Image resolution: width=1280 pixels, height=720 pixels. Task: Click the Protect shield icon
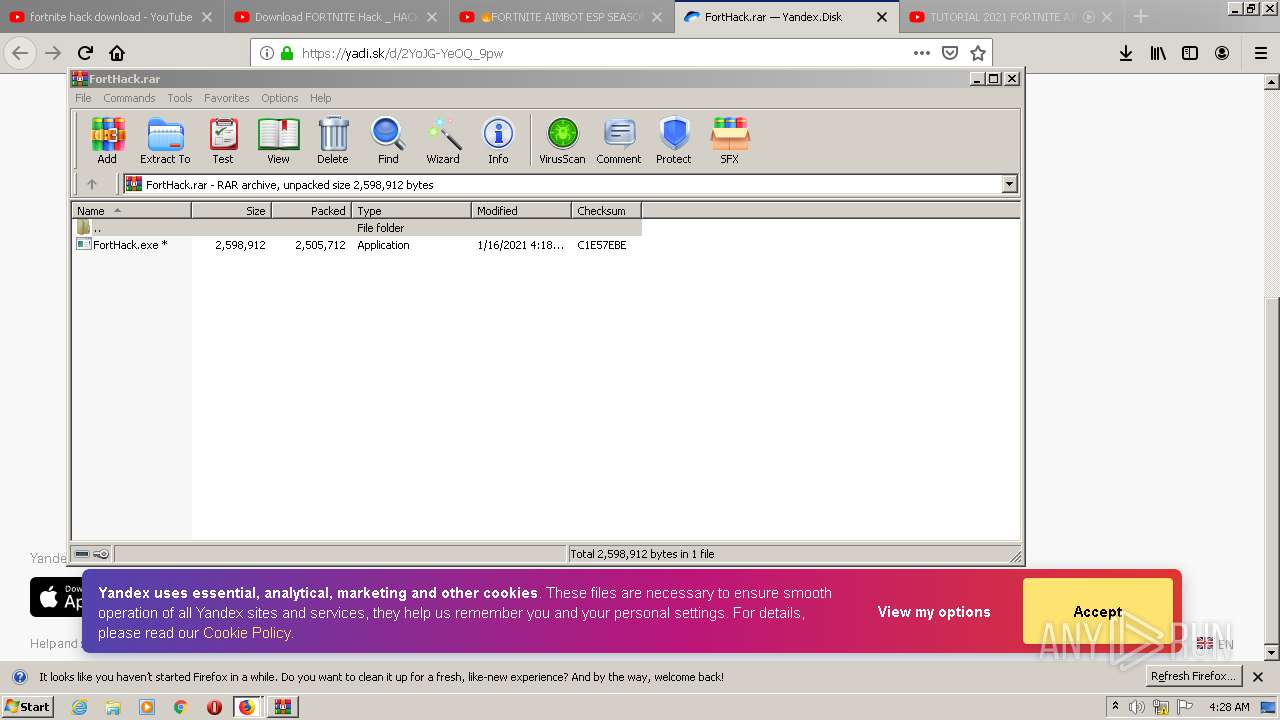coord(674,140)
